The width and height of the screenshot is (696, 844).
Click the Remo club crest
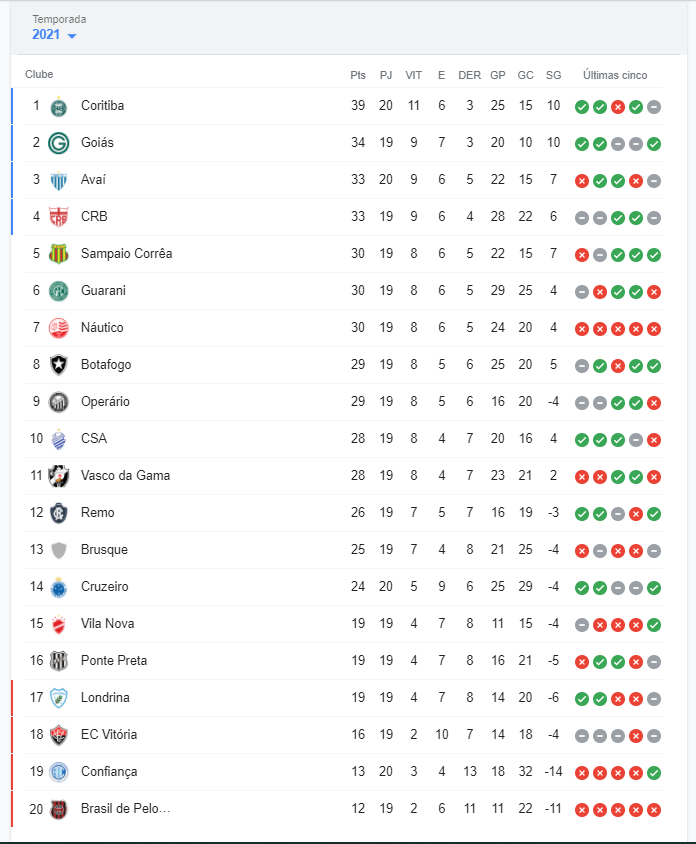(59, 513)
